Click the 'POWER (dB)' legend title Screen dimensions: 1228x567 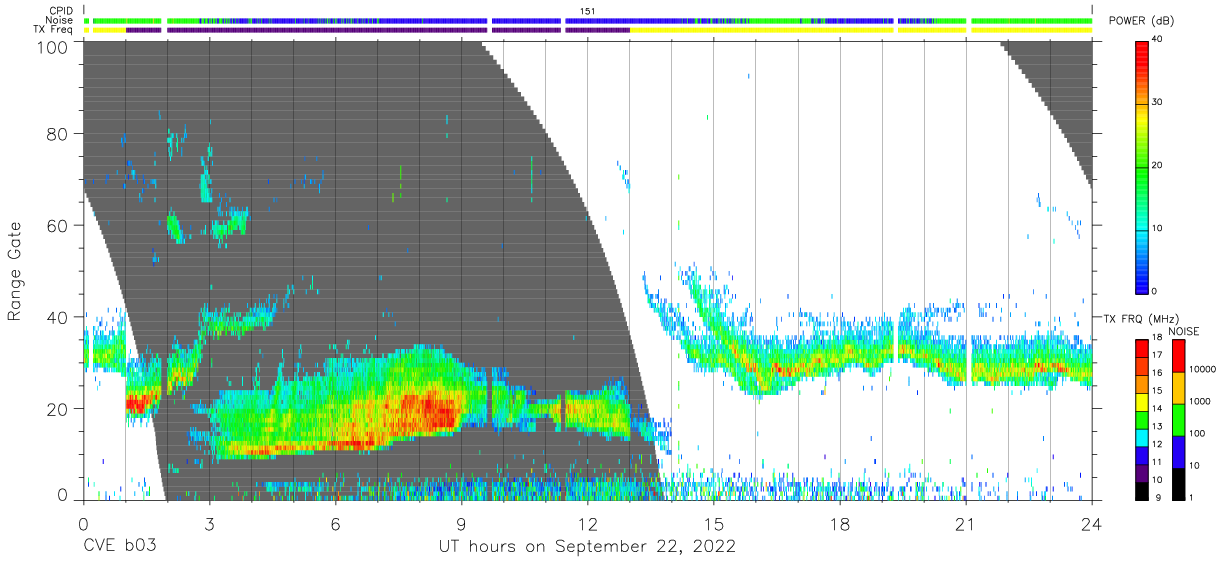pyautogui.click(x=1141, y=21)
